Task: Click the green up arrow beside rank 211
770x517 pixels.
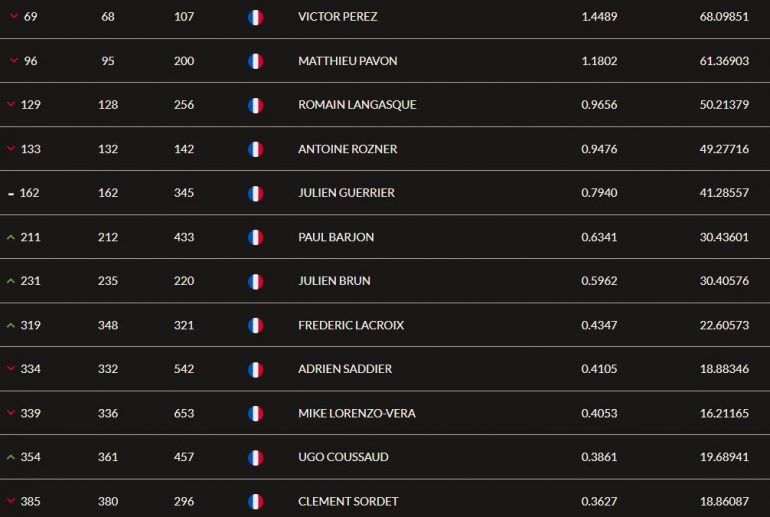Action: pos(11,238)
